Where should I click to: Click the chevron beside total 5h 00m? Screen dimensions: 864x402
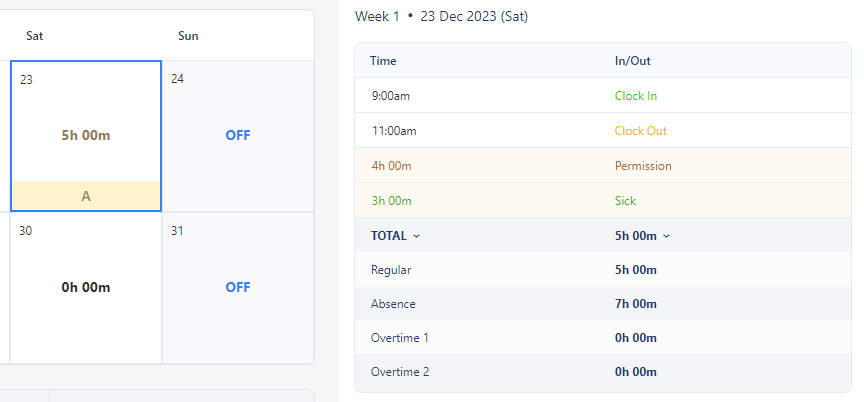(667, 236)
